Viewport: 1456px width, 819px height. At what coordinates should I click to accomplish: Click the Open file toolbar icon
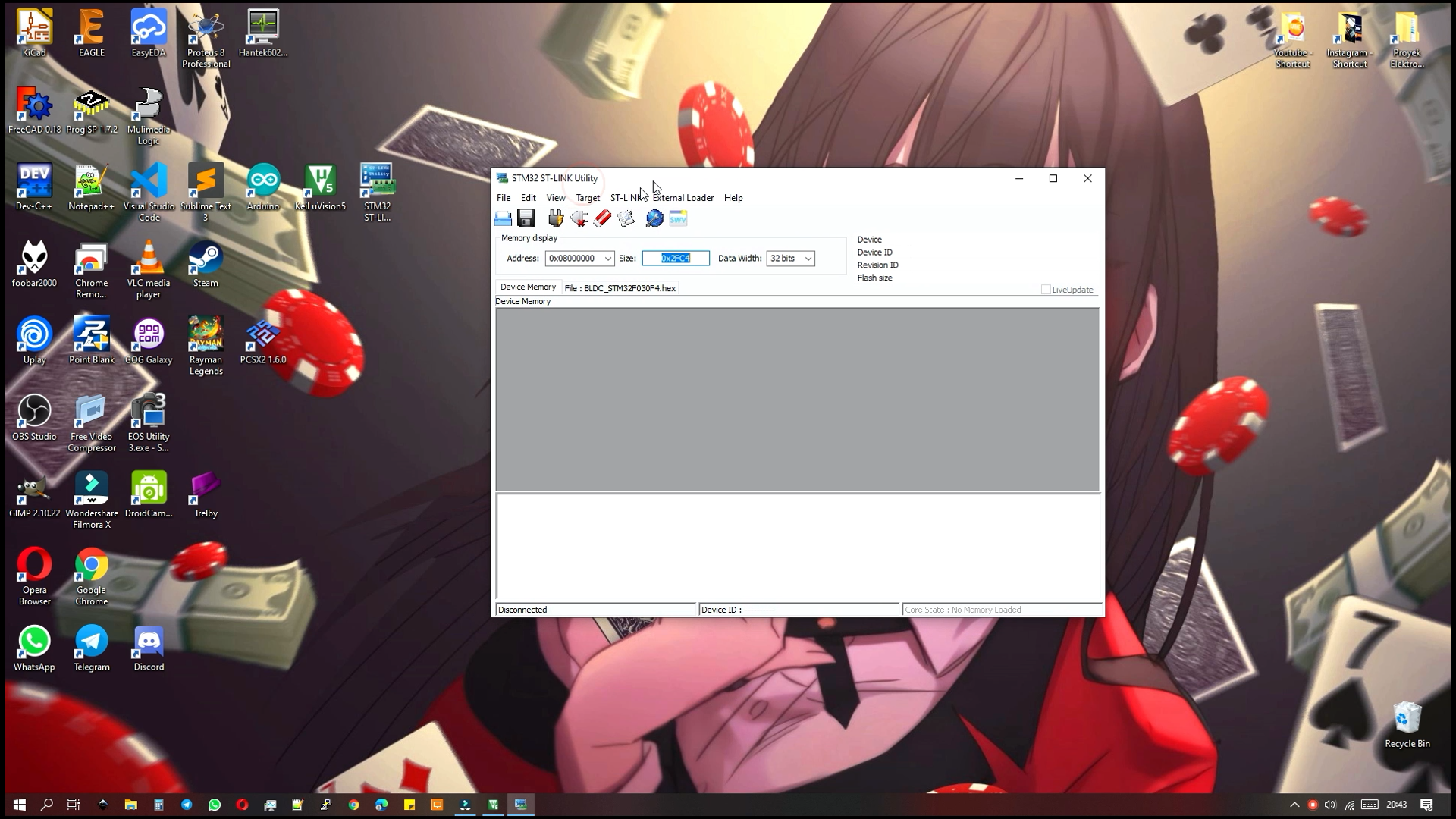pyautogui.click(x=503, y=219)
